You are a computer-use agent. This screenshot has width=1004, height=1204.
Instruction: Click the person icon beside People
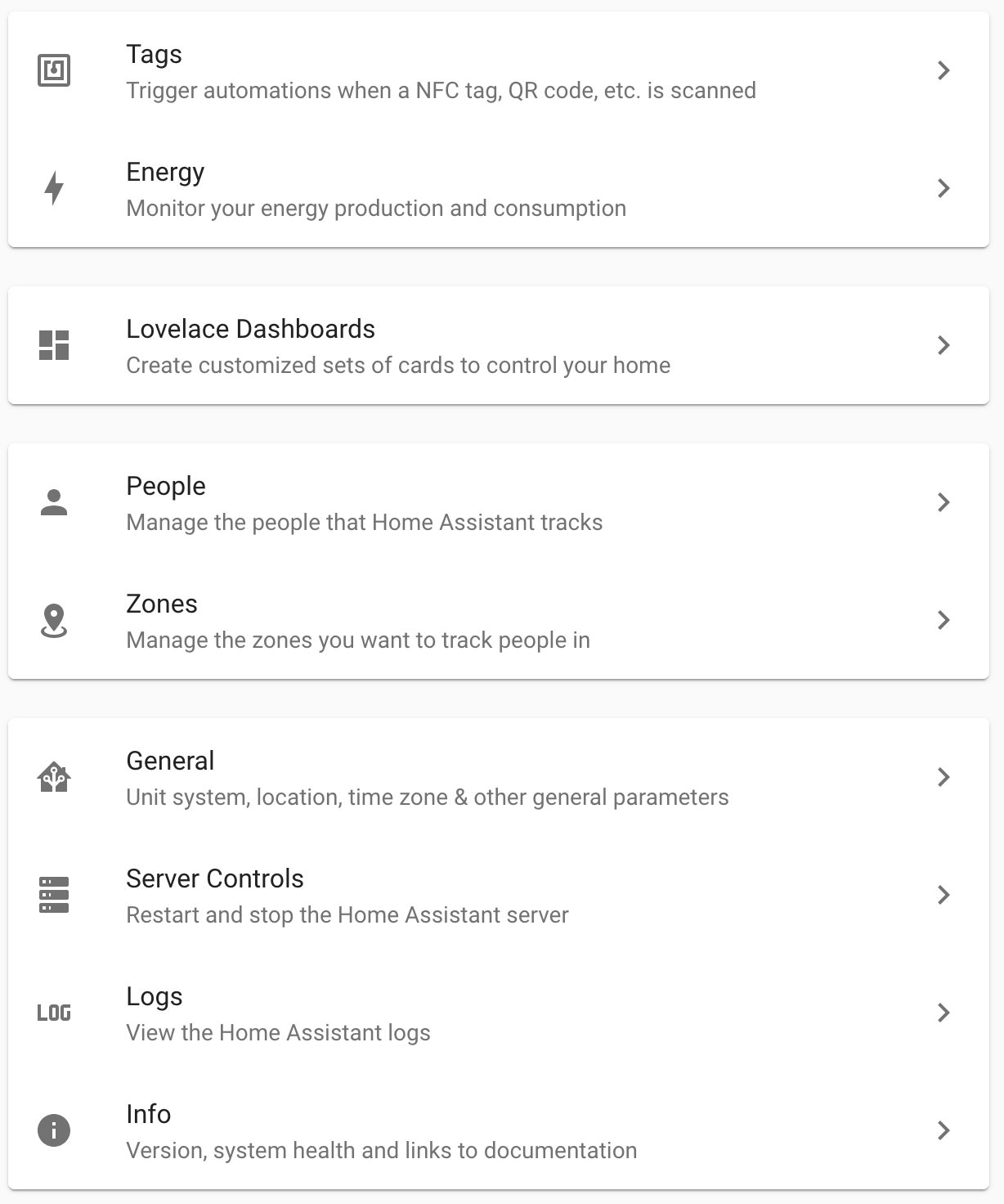point(54,502)
